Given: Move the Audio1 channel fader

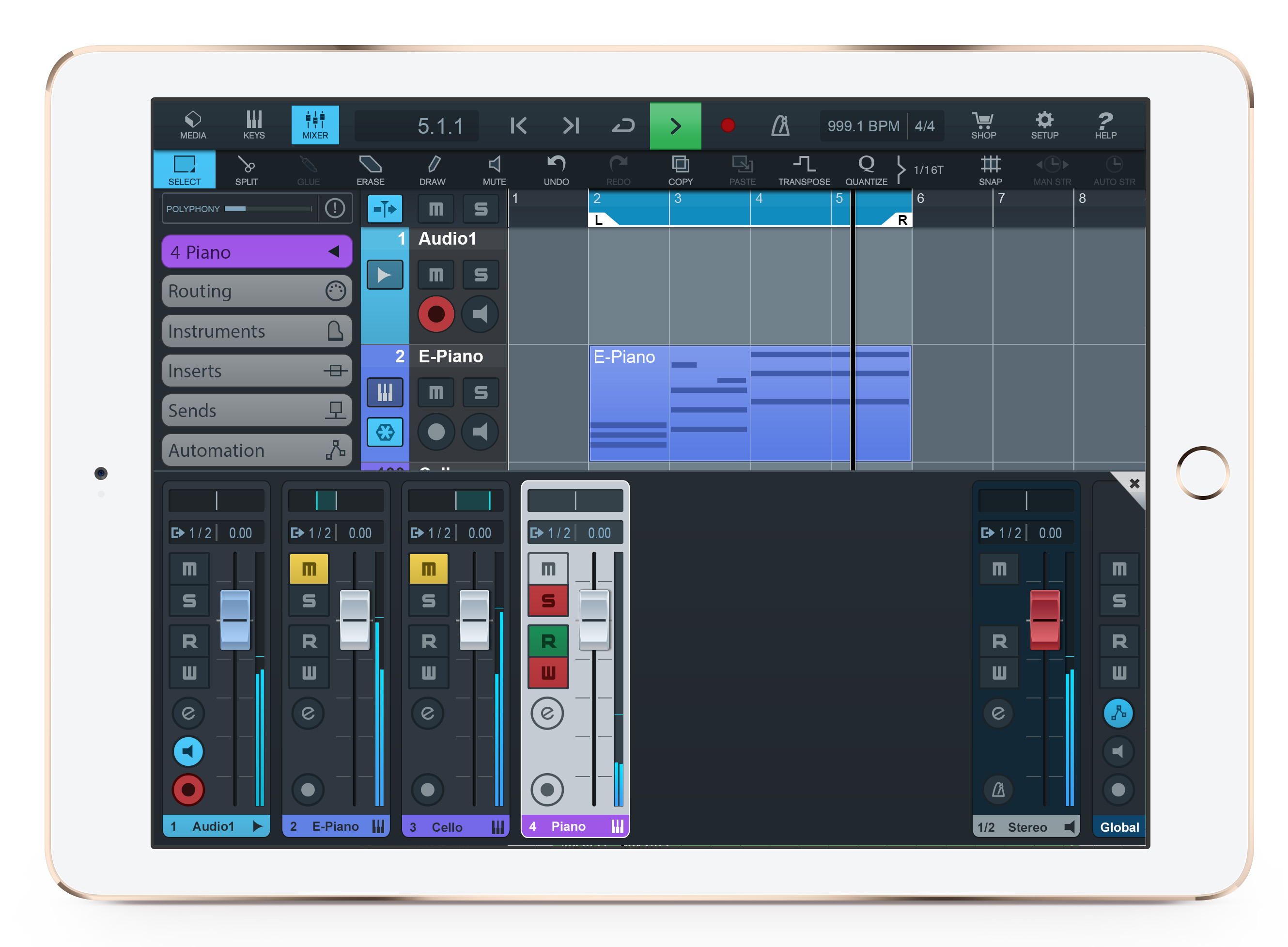Looking at the screenshot, I should coord(235,620).
